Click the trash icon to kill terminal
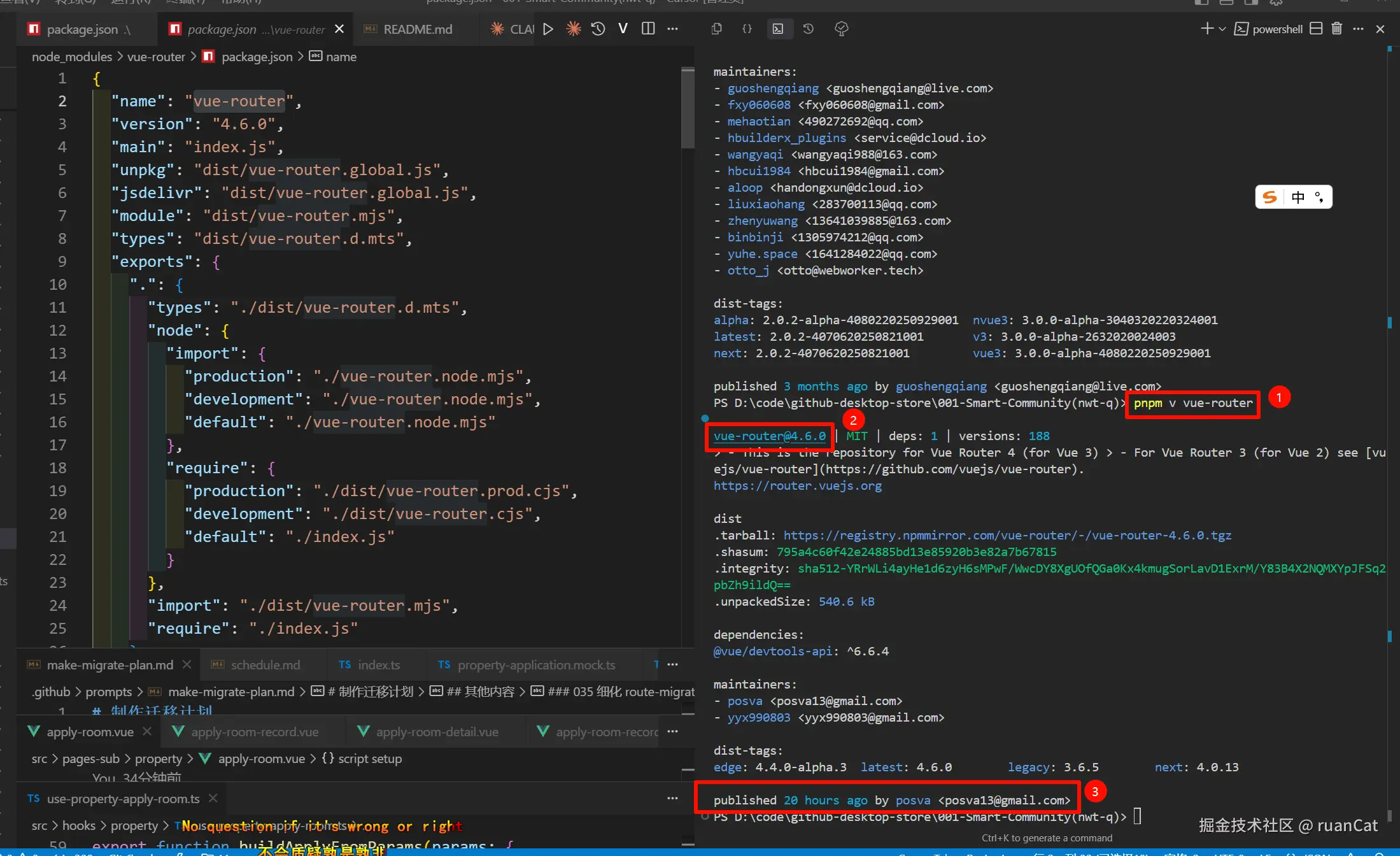This screenshot has height=856, width=1400. [1337, 29]
